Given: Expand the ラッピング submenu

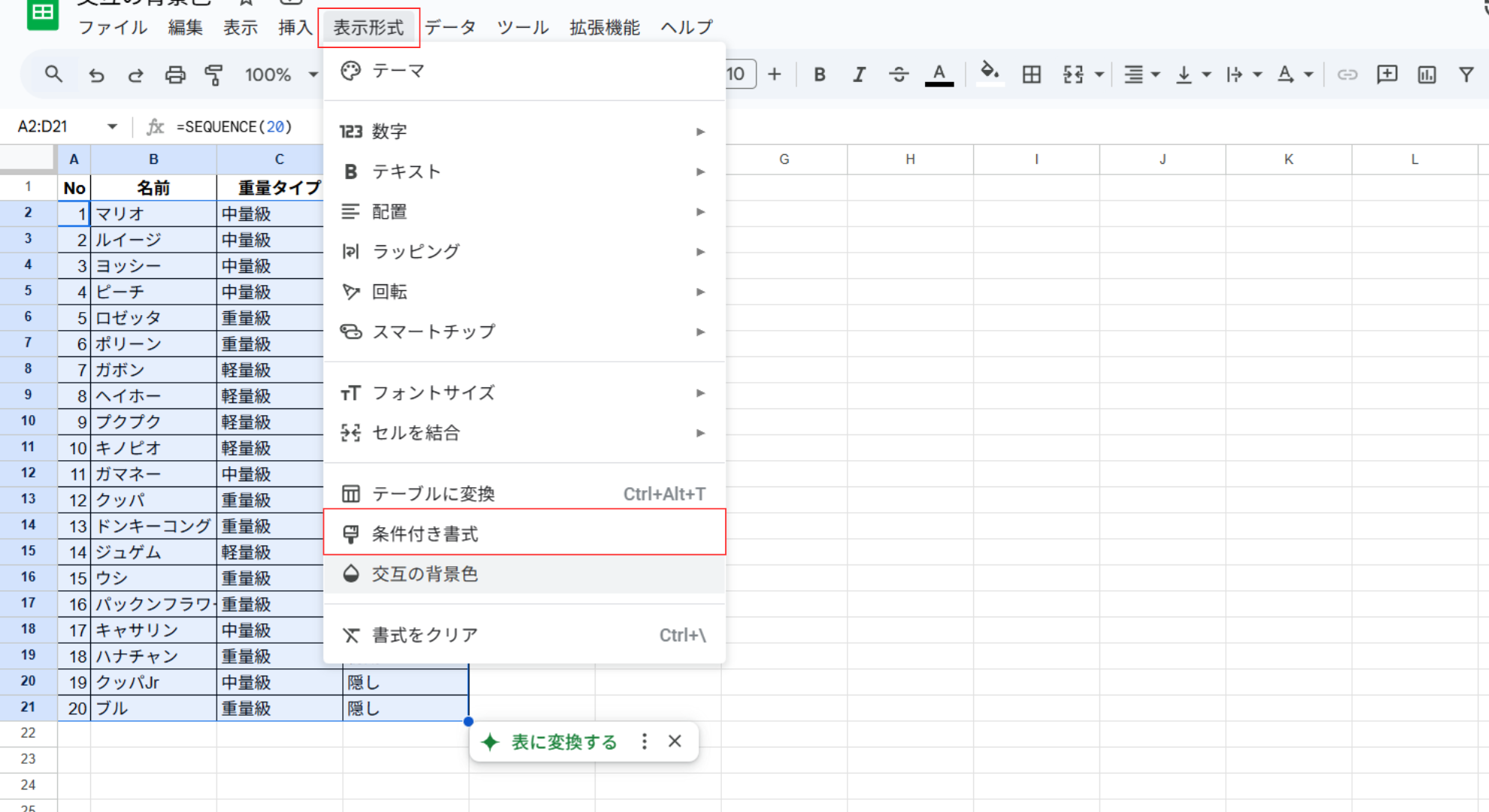Looking at the screenshot, I should point(524,252).
